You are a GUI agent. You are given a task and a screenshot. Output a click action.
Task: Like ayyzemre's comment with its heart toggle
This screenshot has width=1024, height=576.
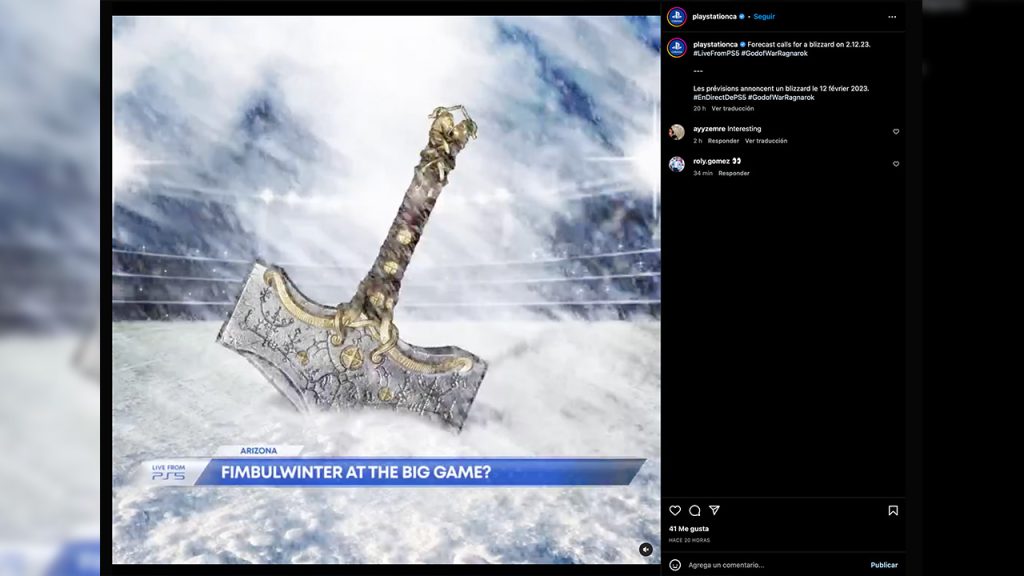coord(896,131)
